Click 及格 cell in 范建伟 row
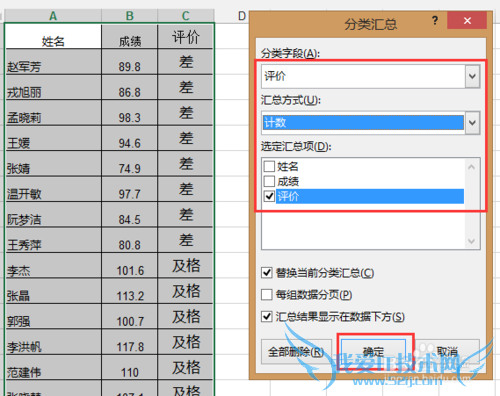Image resolution: width=500 pixels, height=396 pixels. point(185,367)
